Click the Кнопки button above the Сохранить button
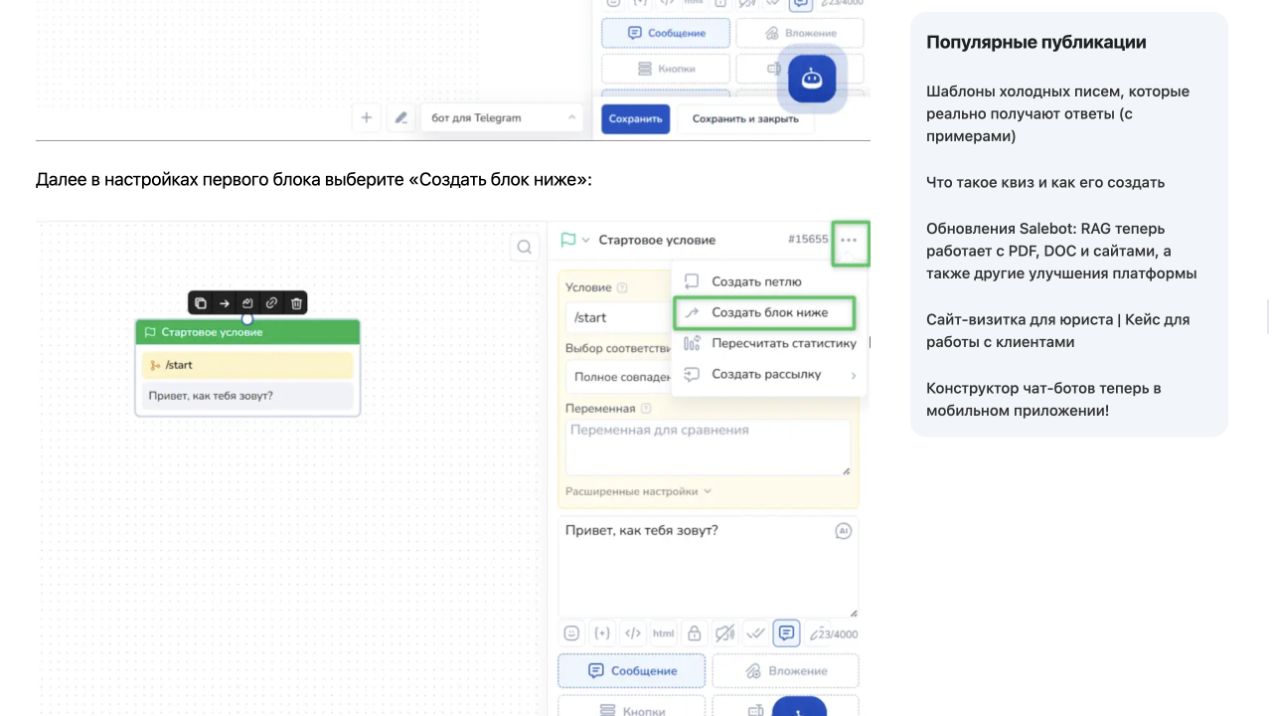1272x716 pixels. [x=664, y=69]
